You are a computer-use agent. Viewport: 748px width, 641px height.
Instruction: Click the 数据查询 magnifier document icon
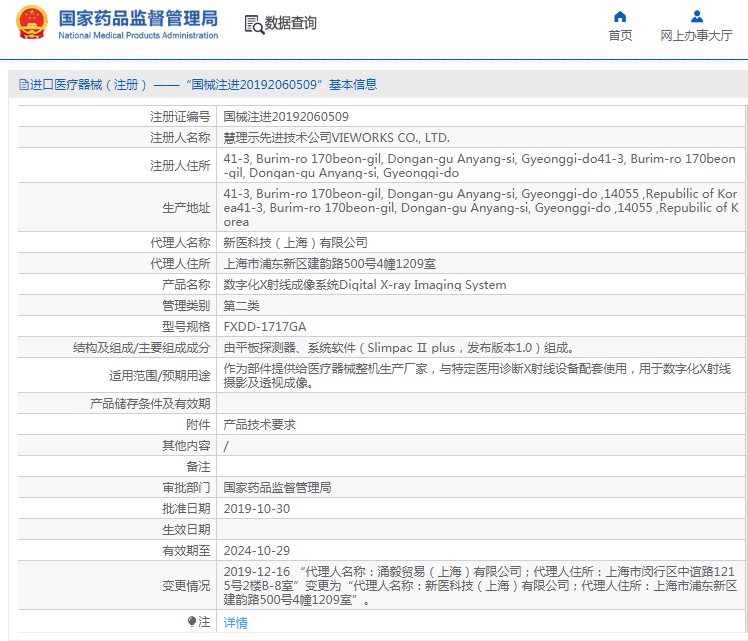253,24
